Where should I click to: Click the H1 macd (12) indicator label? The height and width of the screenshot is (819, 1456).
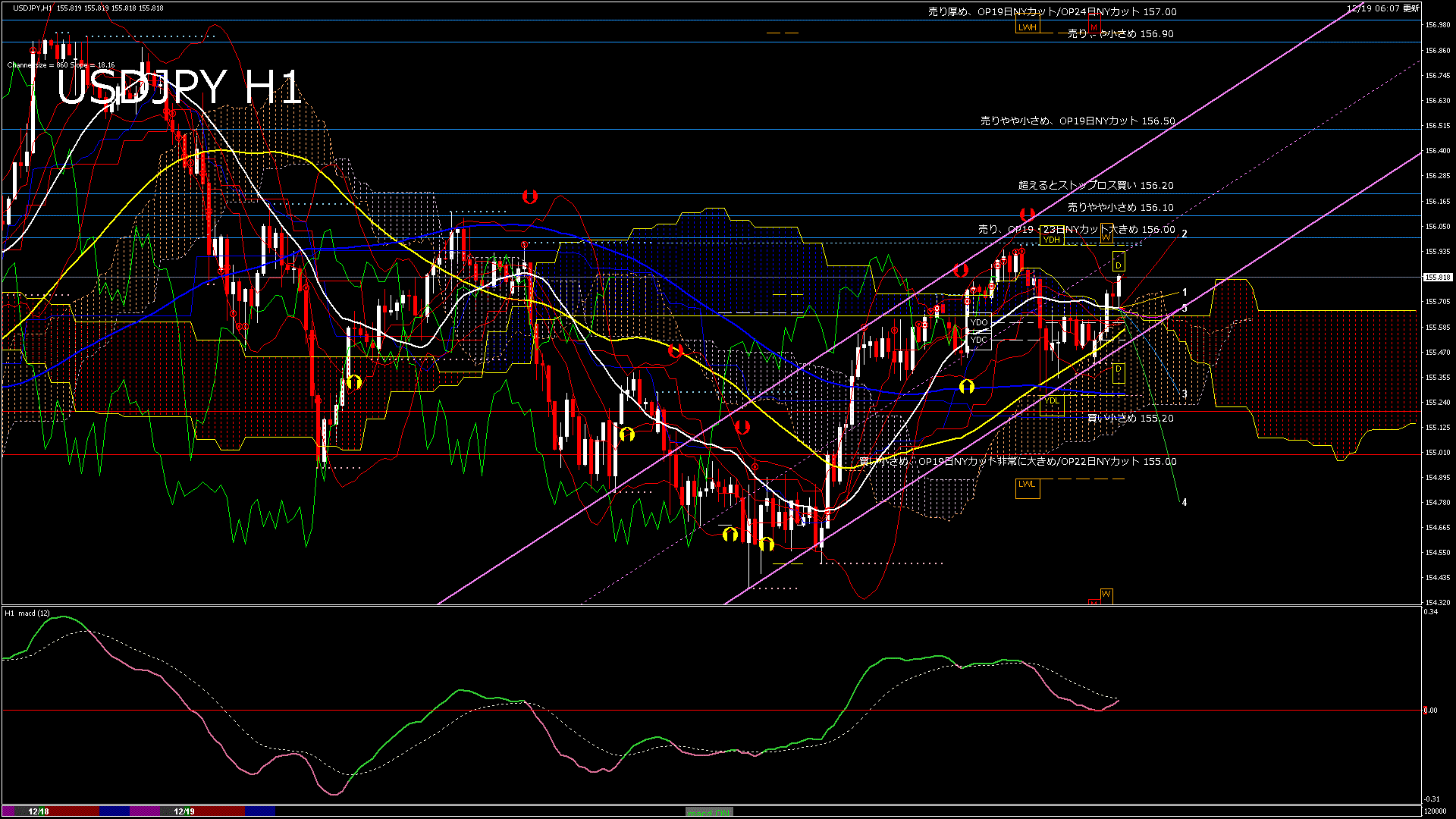pyautogui.click(x=27, y=613)
